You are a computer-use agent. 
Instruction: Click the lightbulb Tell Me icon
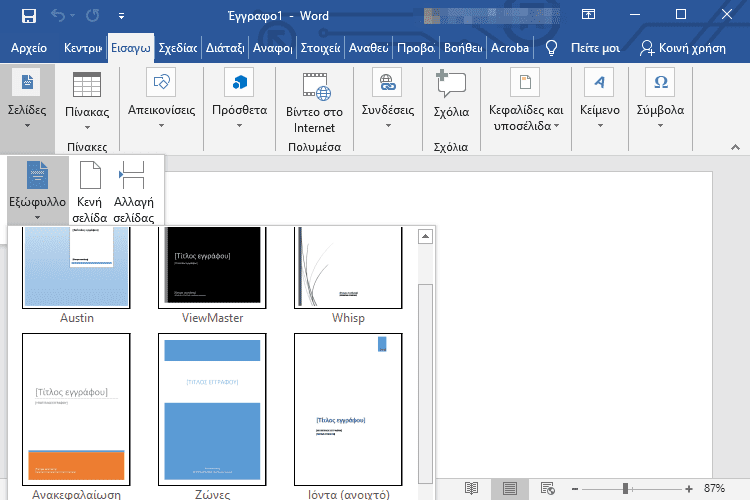(551, 48)
